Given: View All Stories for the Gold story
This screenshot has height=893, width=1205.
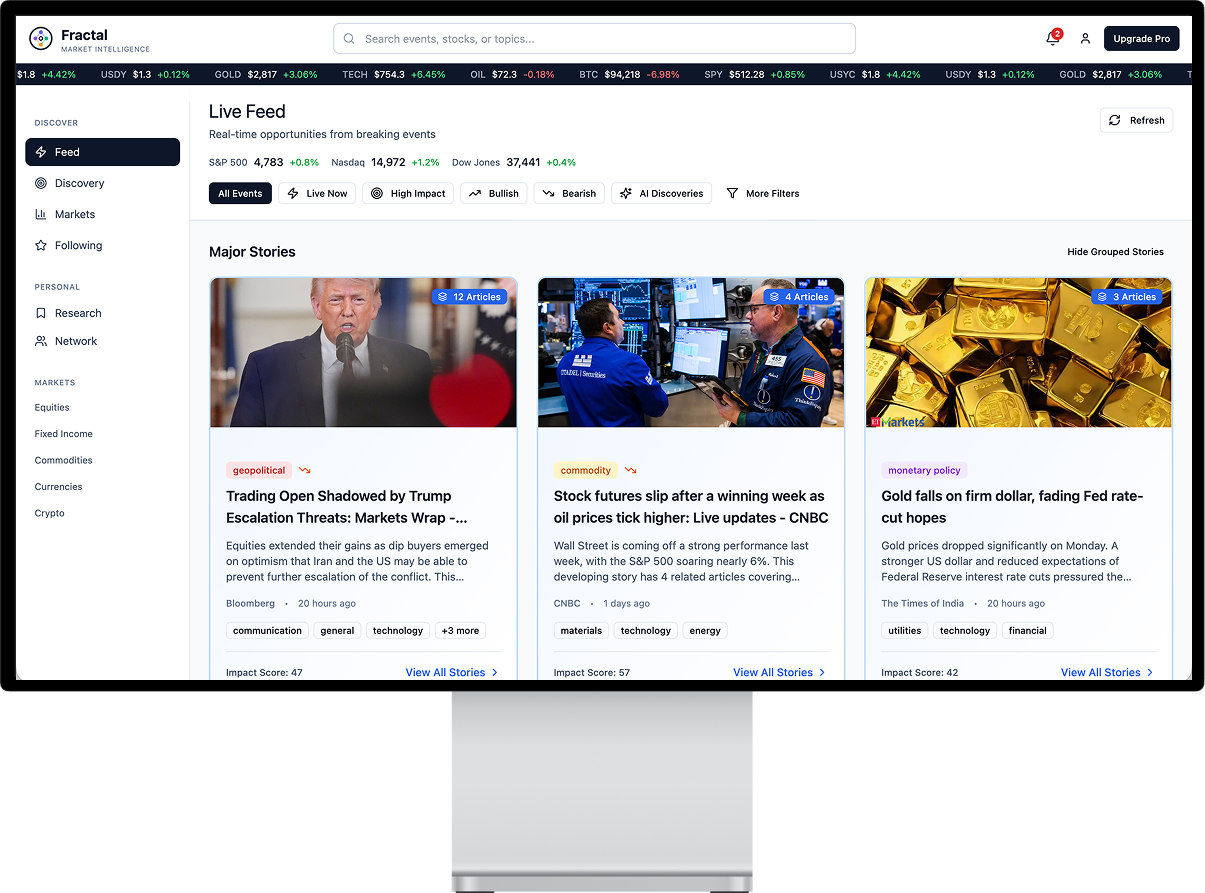Looking at the screenshot, I should (x=1107, y=672).
